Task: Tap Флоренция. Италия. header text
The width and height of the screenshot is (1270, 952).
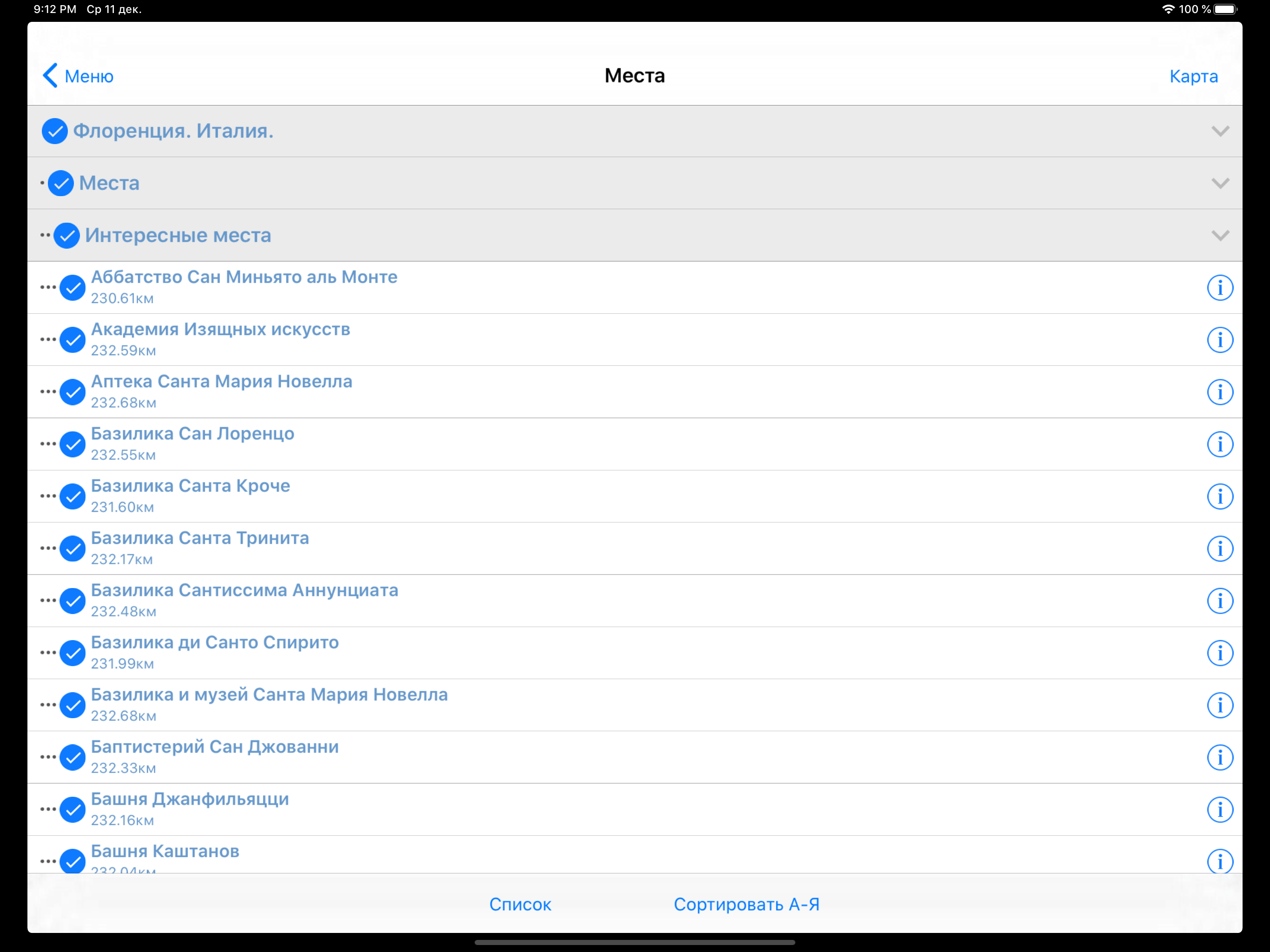Action: click(173, 132)
